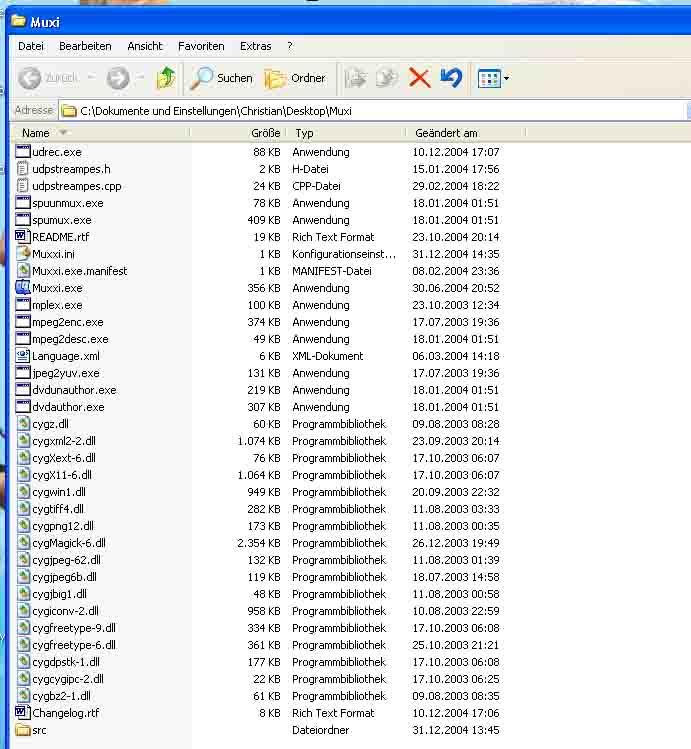Open the Suchen search tool

[x=222, y=78]
